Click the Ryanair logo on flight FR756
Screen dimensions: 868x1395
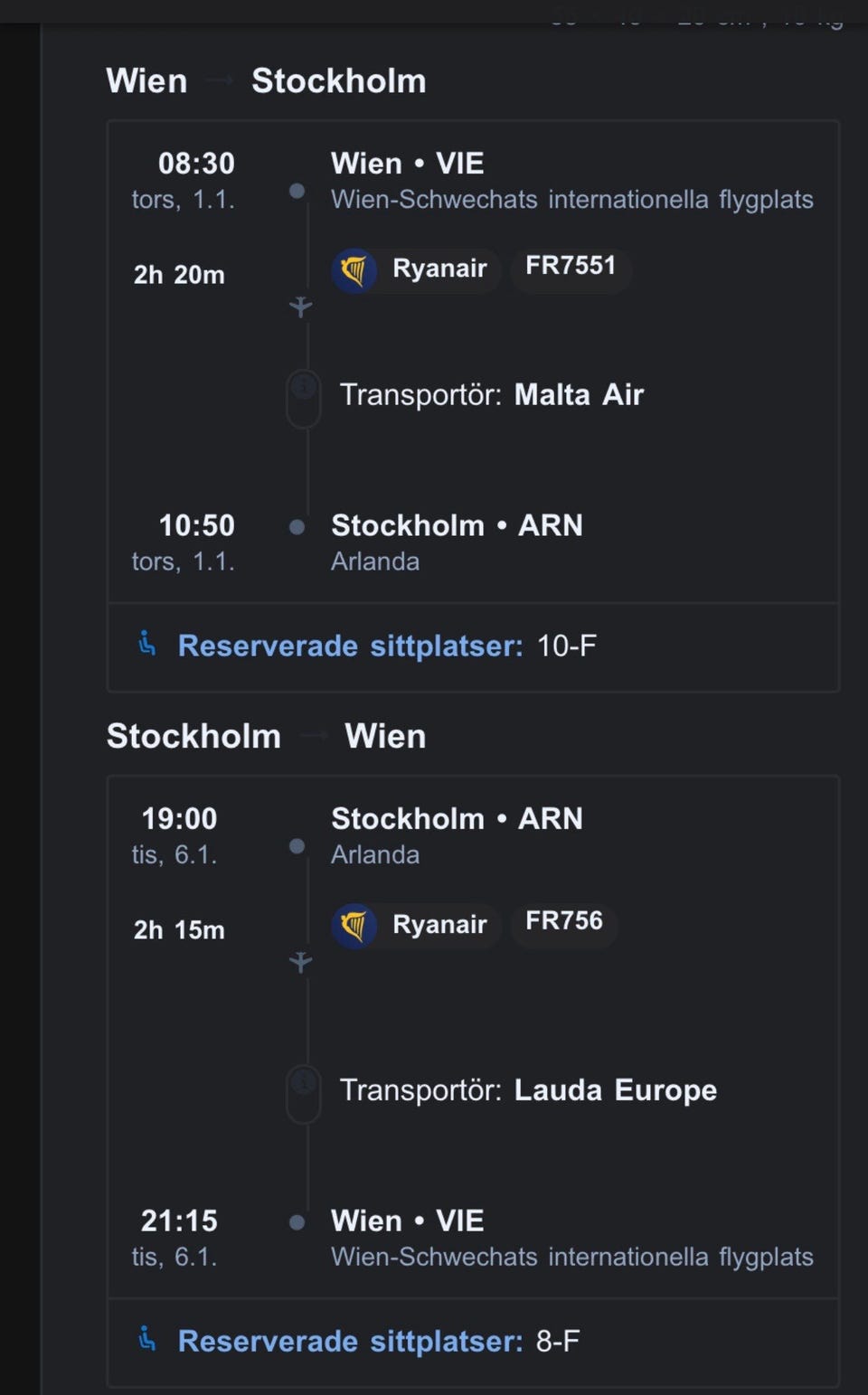354,926
